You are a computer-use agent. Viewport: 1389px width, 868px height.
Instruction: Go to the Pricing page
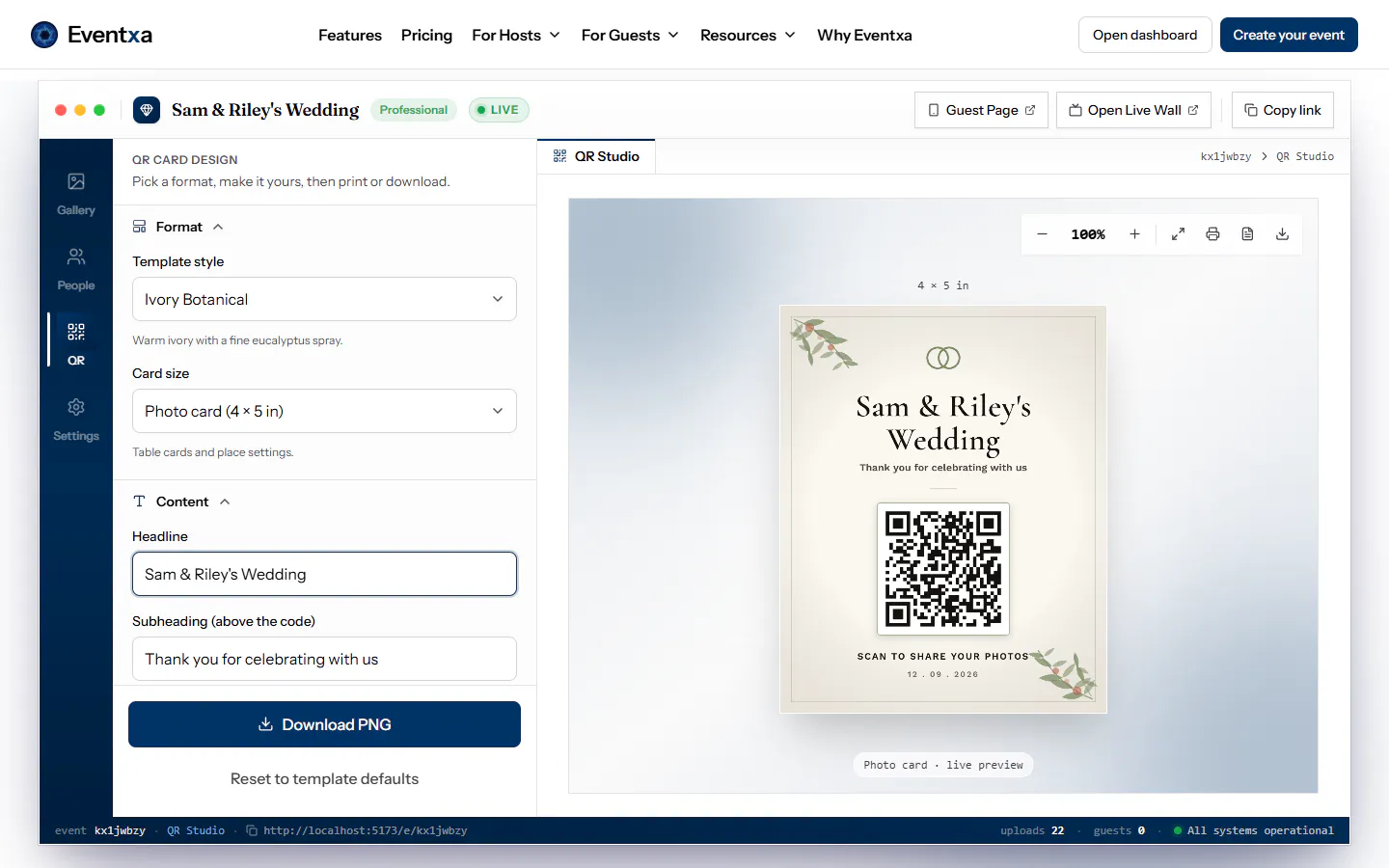426,35
